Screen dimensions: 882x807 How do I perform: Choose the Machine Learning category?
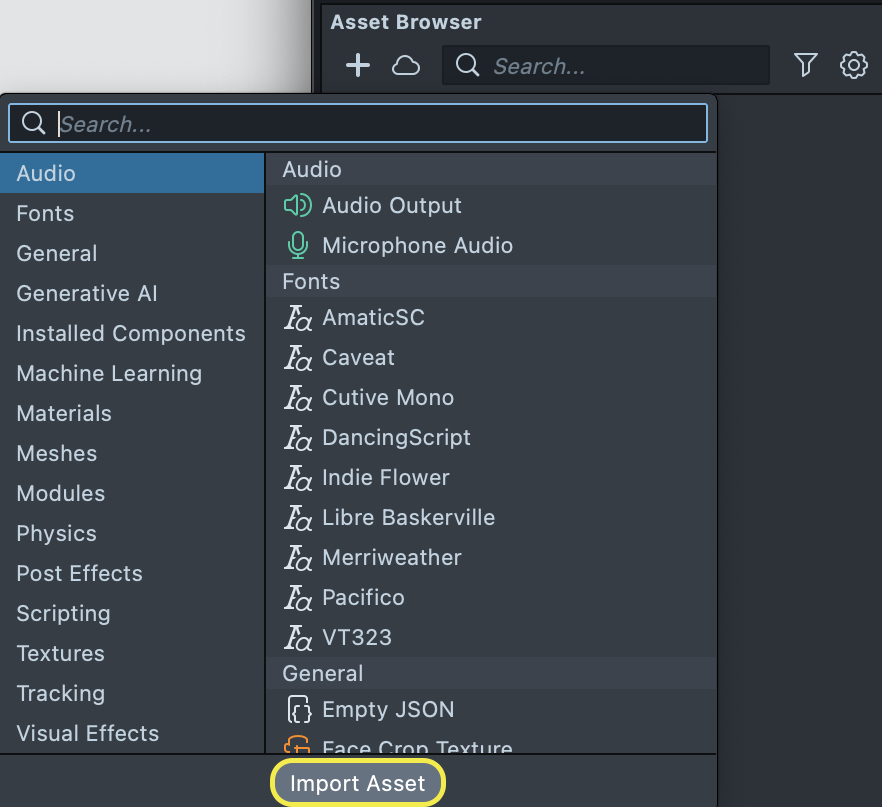(x=109, y=374)
